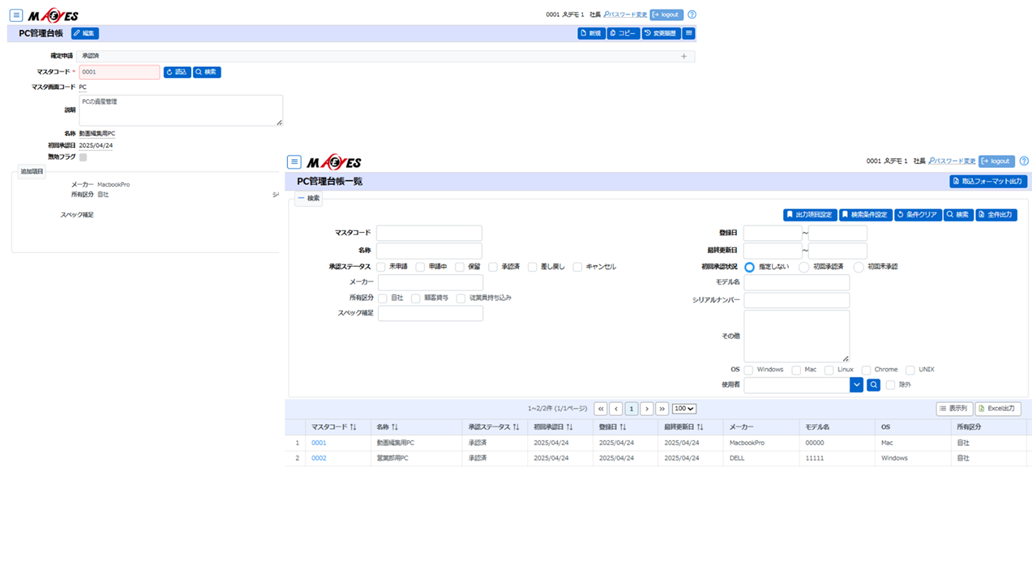Click 全件出力 export button

pyautogui.click(x=996, y=215)
